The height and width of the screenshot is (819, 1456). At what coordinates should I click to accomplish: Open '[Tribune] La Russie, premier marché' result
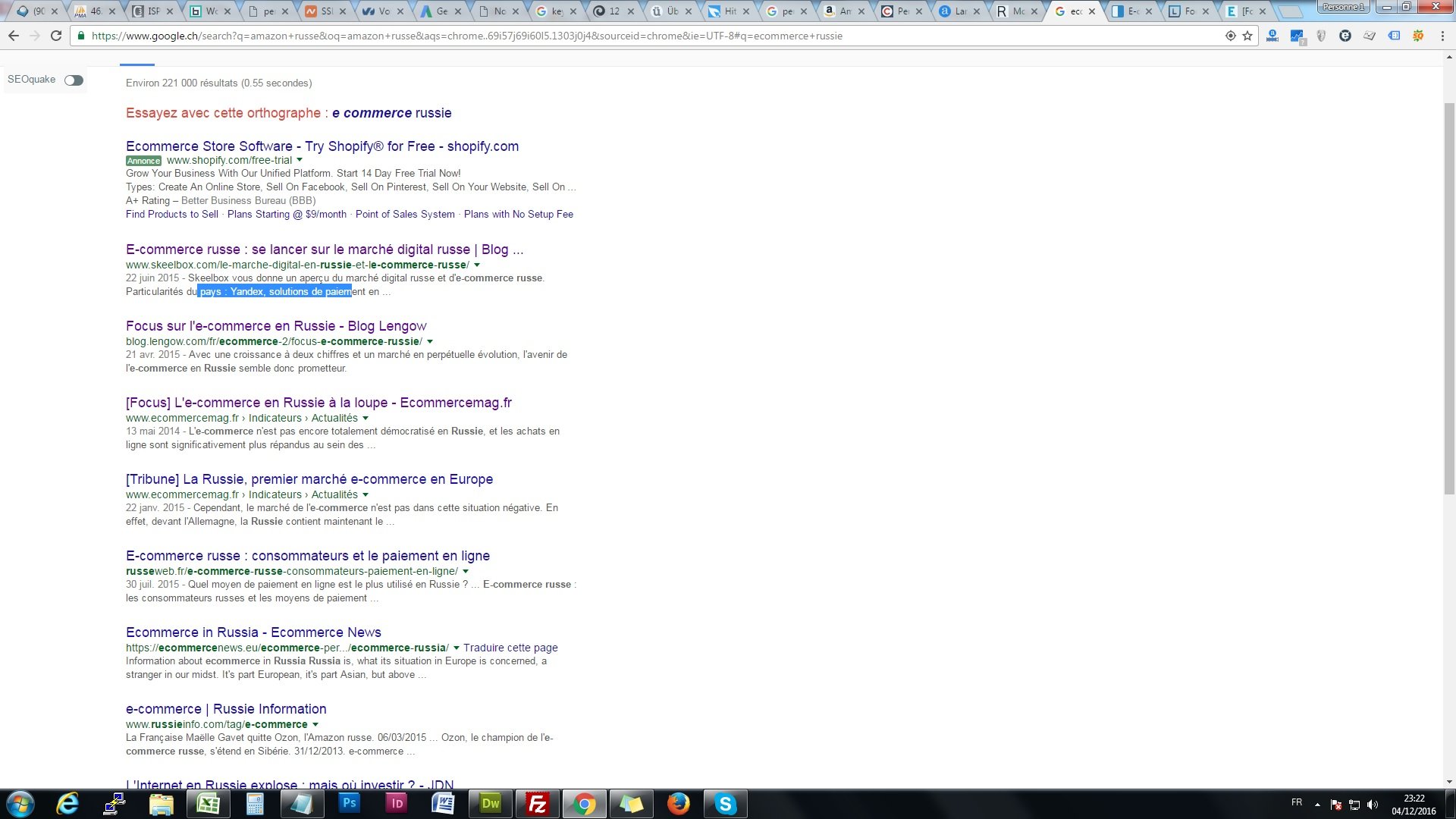(x=309, y=479)
